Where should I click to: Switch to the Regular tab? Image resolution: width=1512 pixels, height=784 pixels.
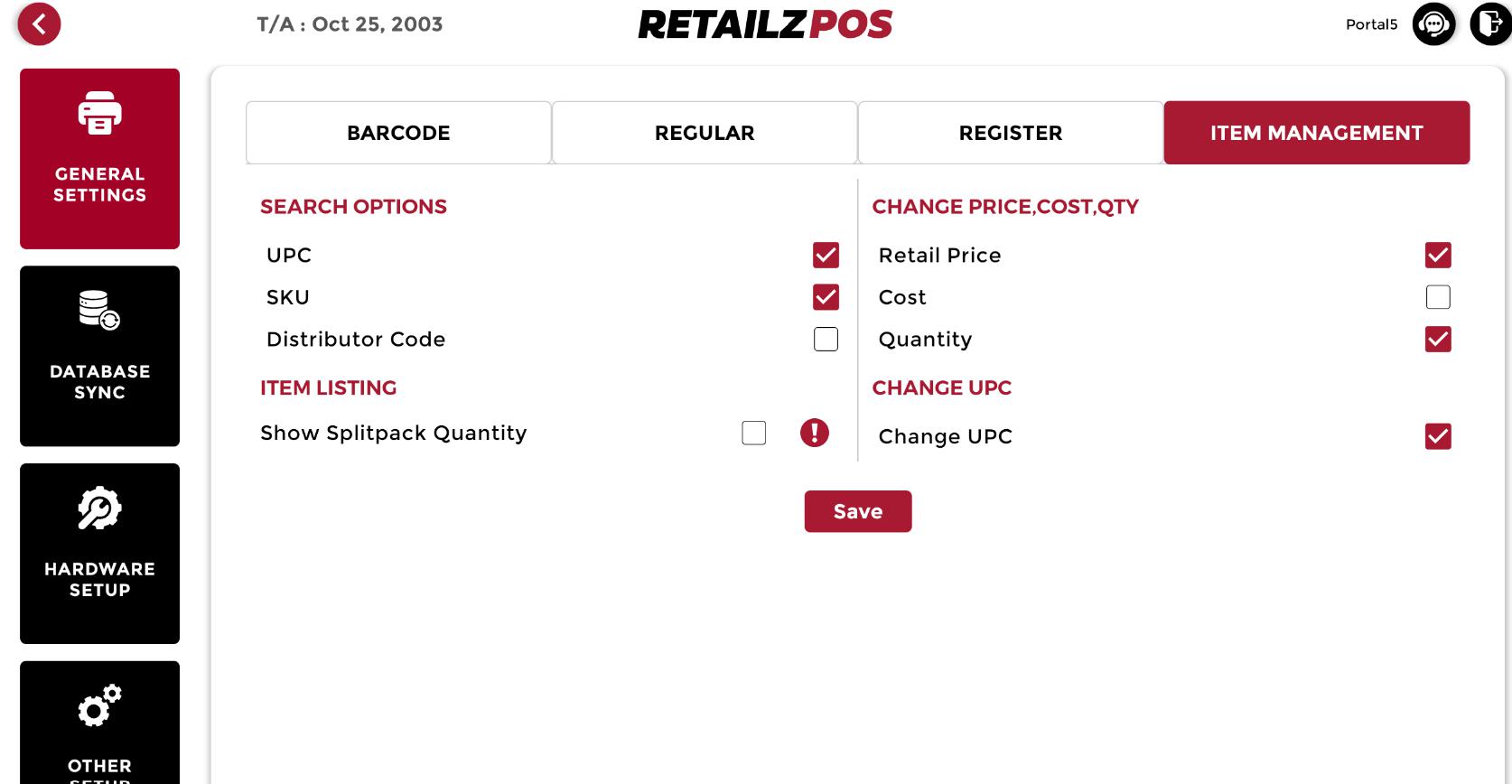coord(705,133)
